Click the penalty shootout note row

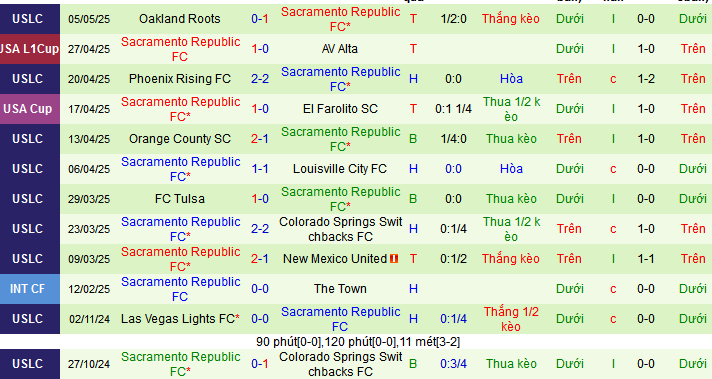[358, 342]
